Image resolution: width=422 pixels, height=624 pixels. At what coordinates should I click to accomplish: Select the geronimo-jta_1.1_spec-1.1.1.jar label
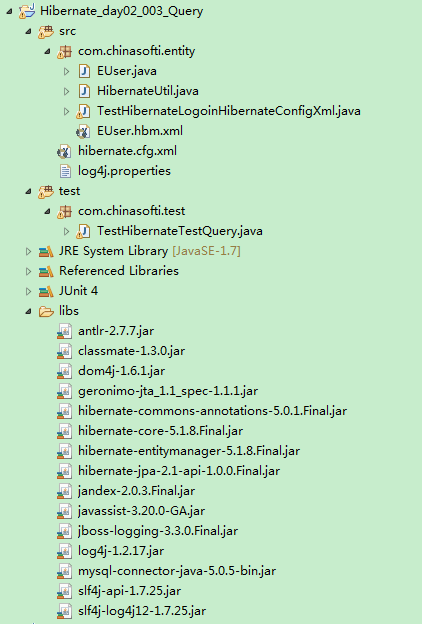(168, 391)
